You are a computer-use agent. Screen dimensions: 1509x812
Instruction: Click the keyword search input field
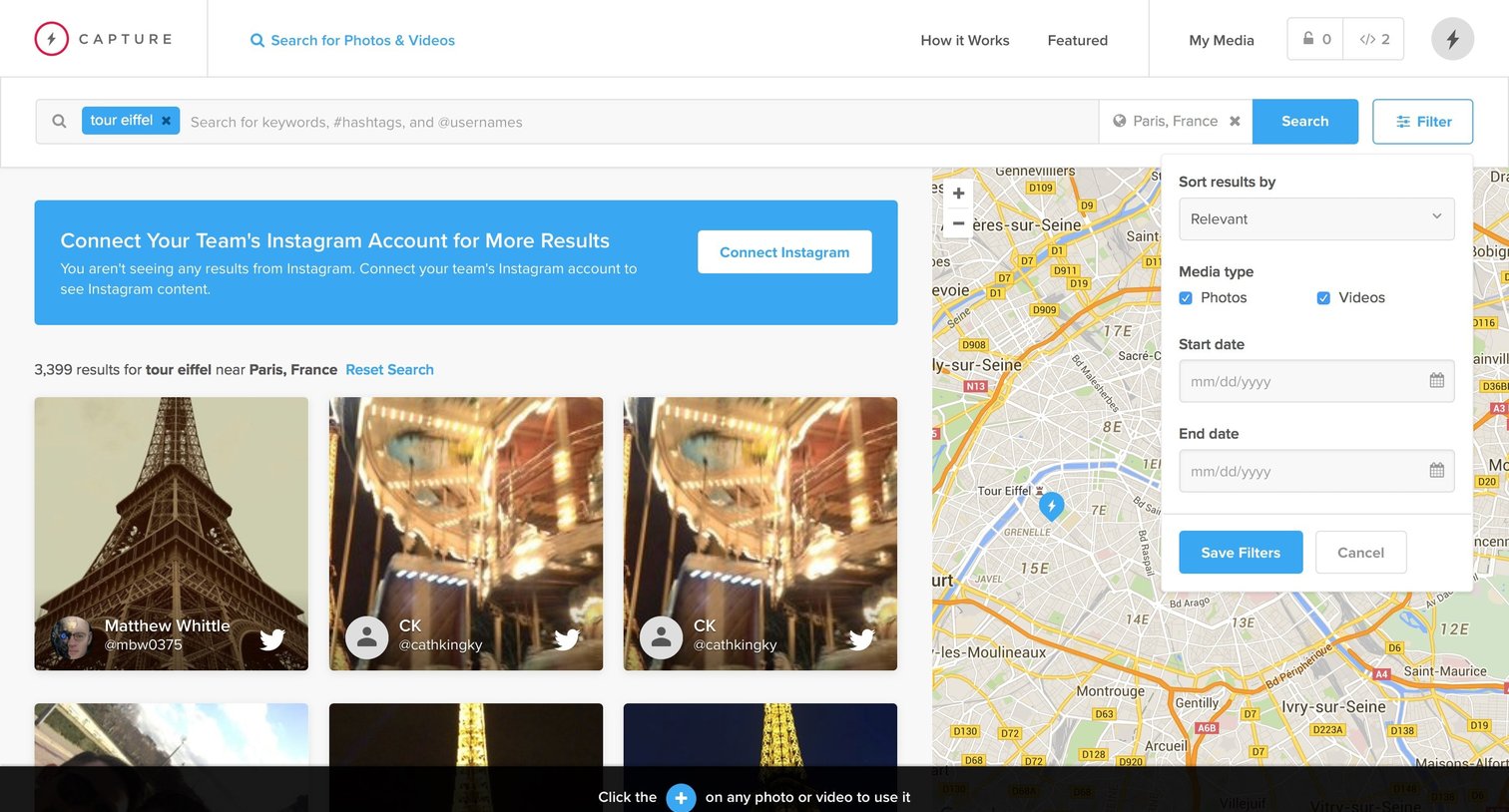click(x=639, y=122)
